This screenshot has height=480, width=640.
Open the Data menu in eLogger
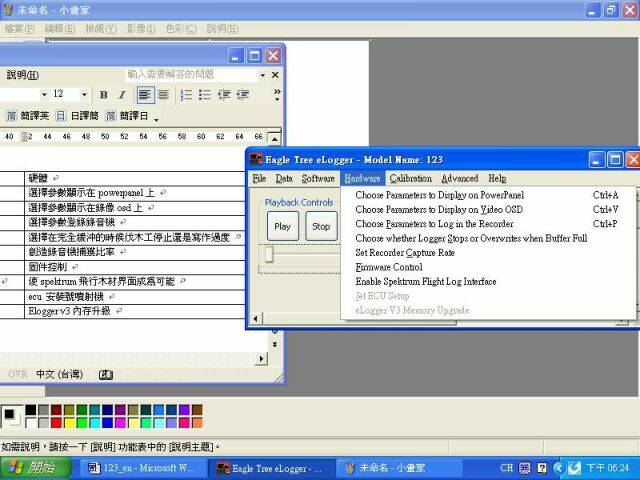pyautogui.click(x=284, y=178)
